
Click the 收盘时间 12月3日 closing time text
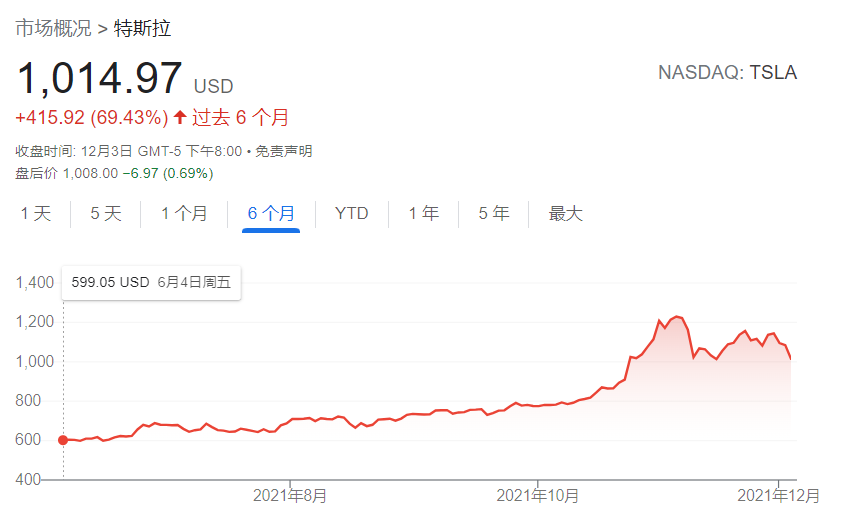pos(129,151)
